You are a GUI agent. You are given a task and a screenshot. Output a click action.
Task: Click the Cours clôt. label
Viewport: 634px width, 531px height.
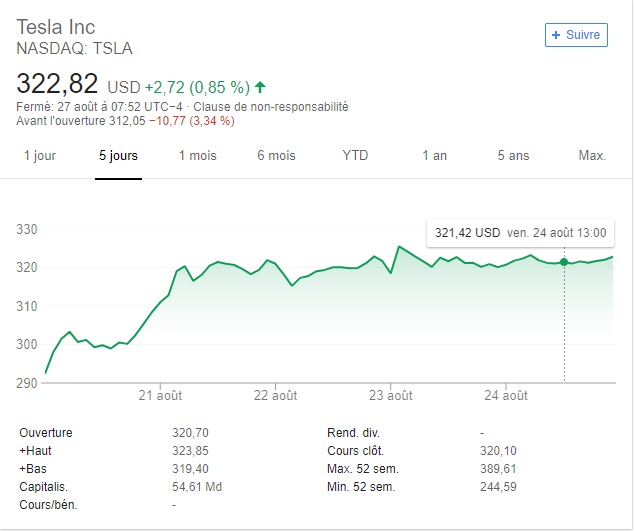355,451
